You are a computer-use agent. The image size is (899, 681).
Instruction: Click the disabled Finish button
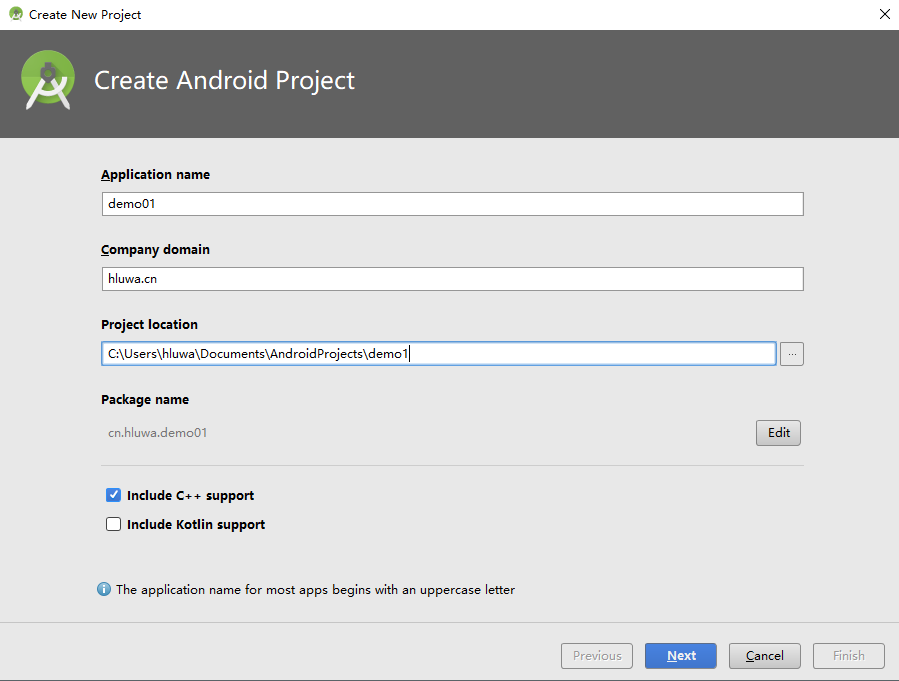pos(848,656)
